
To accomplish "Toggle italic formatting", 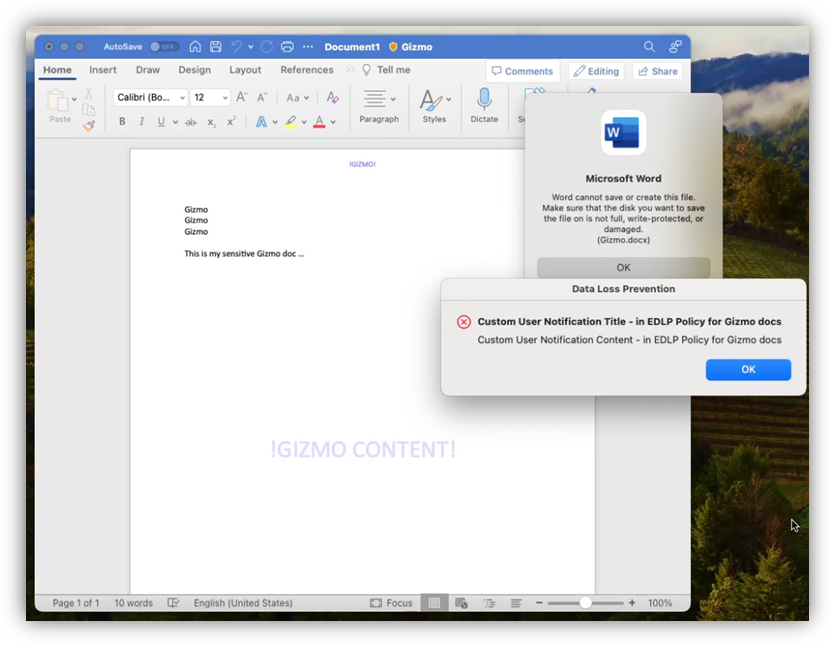I will click(x=141, y=122).
